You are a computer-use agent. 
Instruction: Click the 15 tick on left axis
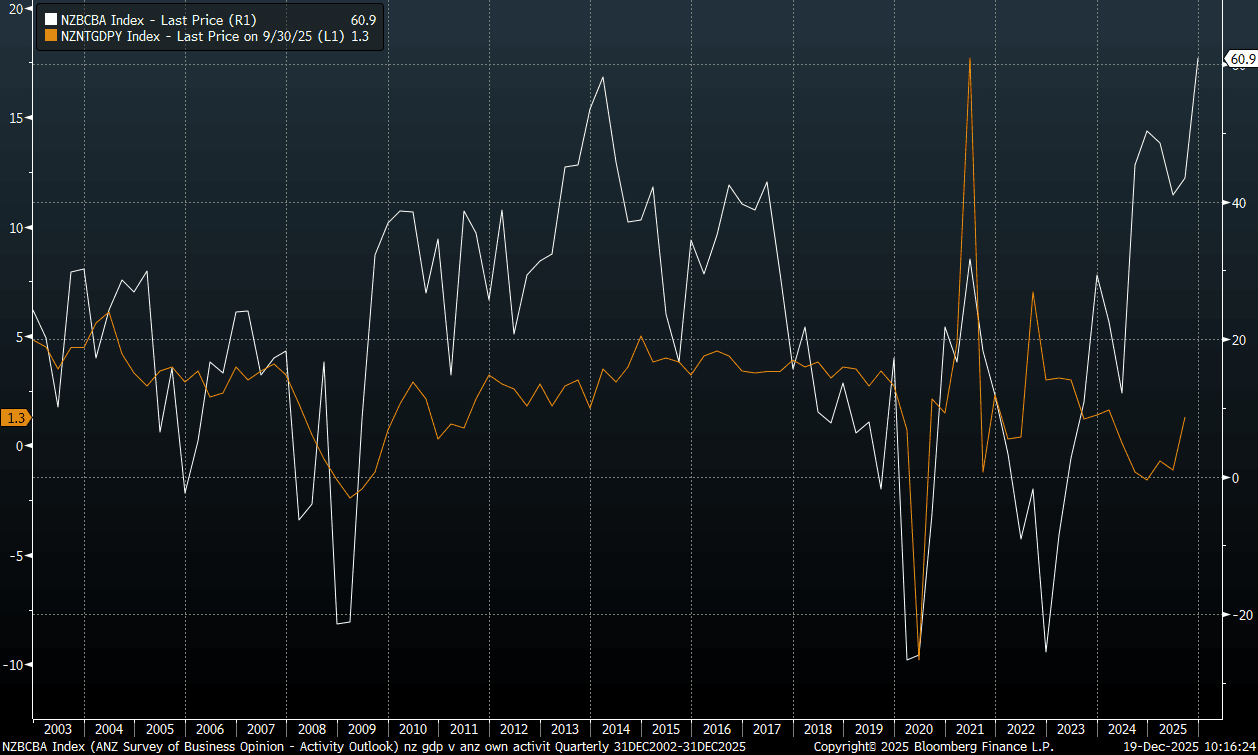pyautogui.click(x=16, y=118)
